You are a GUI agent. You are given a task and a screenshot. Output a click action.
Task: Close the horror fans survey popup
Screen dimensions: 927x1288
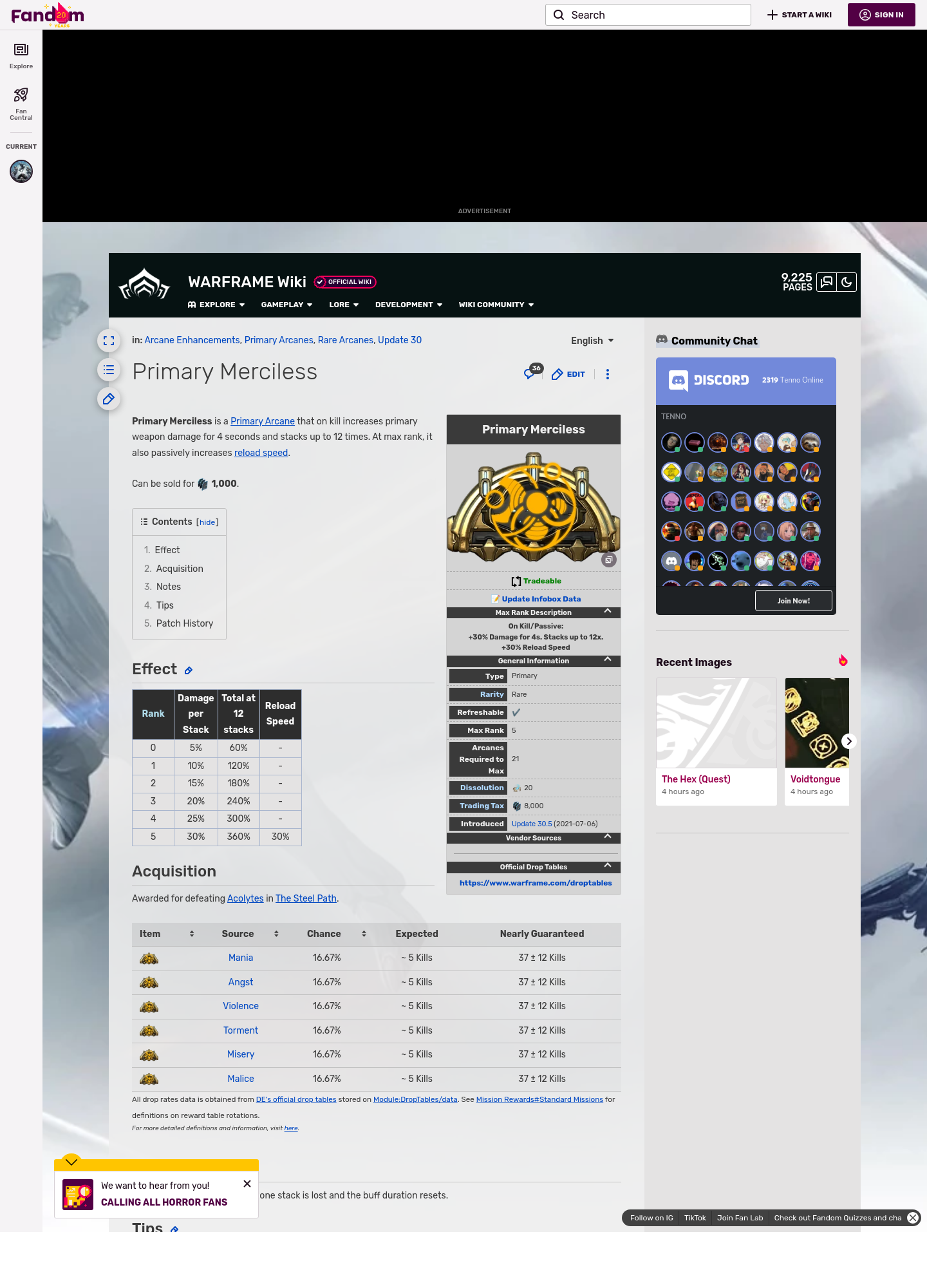pyautogui.click(x=247, y=1184)
